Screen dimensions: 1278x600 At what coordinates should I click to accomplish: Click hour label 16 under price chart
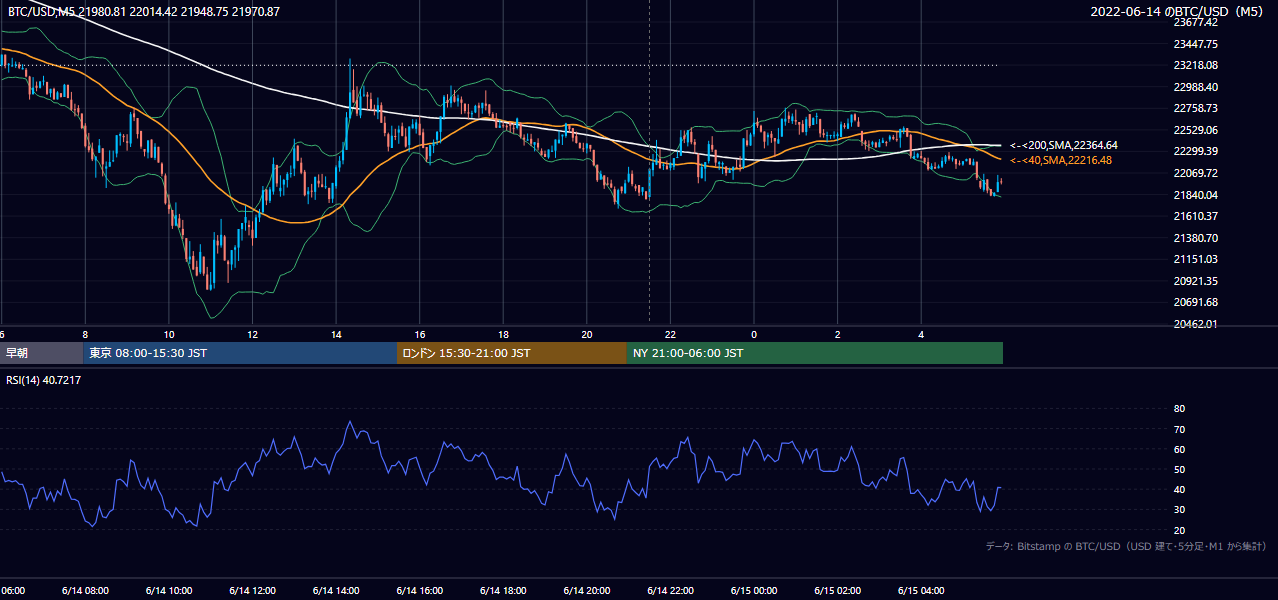(x=420, y=335)
